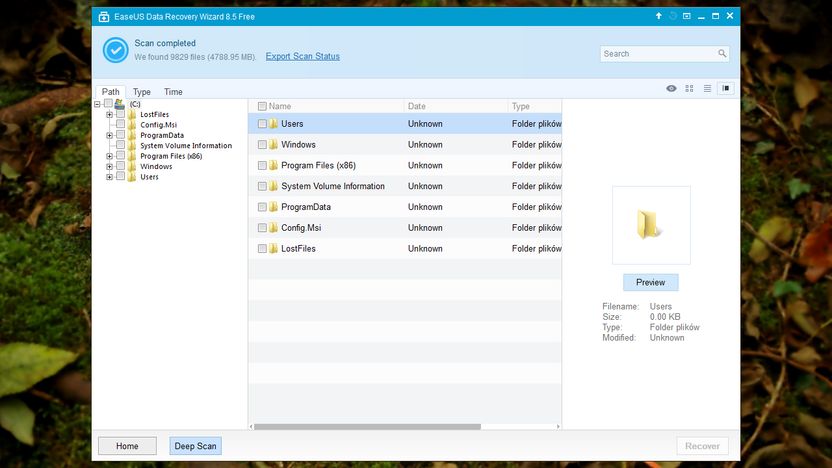Click the search magnifier icon
Image resolution: width=832 pixels, height=468 pixels.
point(722,54)
